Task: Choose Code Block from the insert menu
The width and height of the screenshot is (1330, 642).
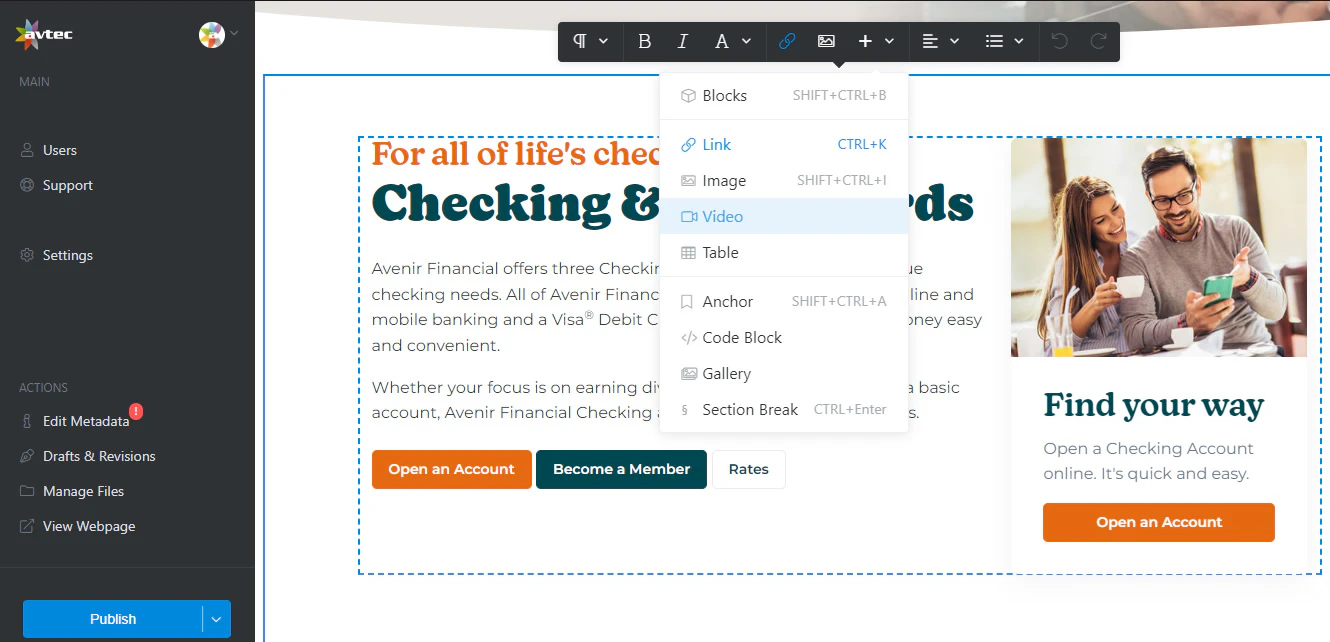Action: click(x=784, y=338)
